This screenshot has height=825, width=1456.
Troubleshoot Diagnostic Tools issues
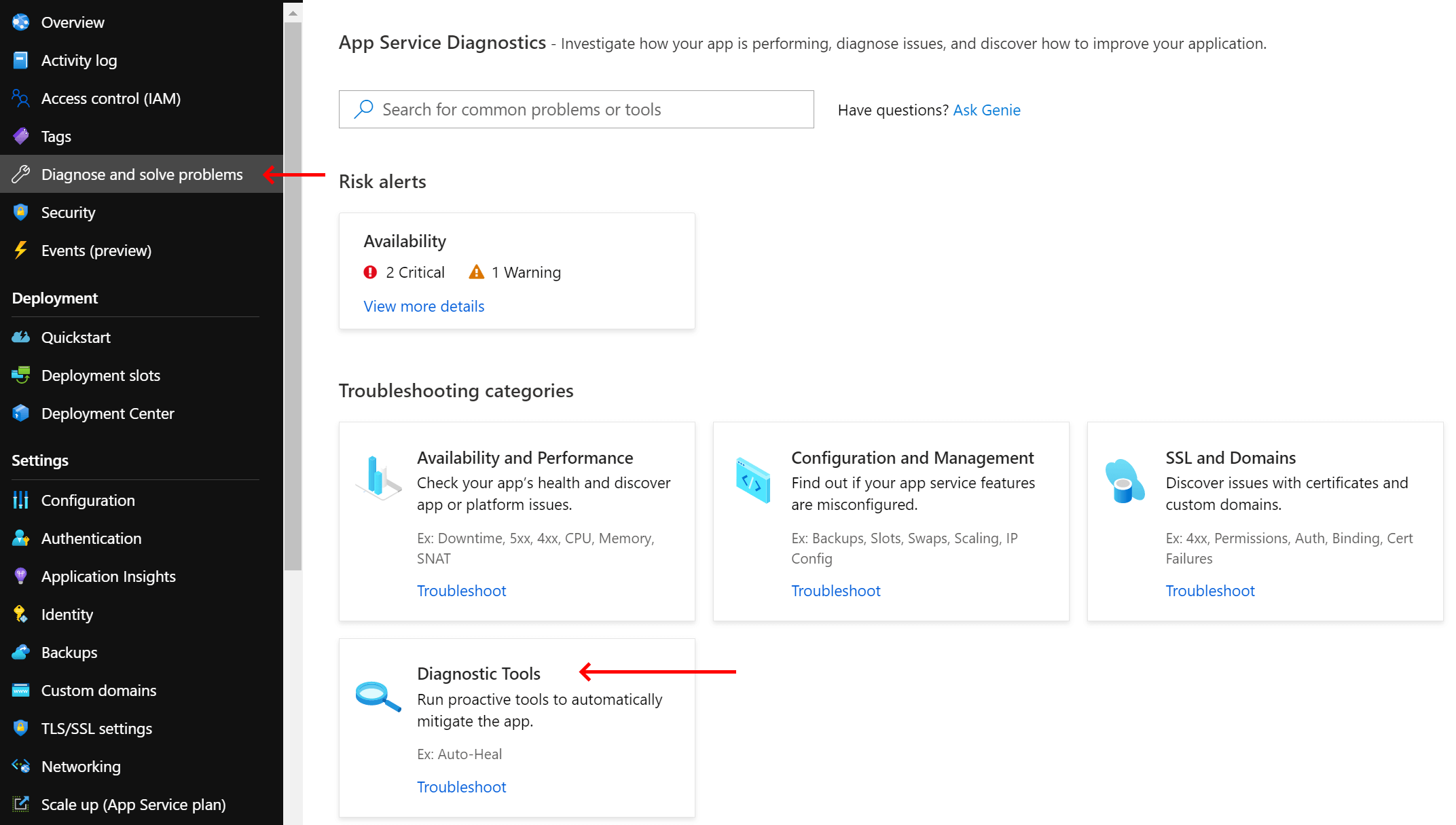[x=461, y=786]
